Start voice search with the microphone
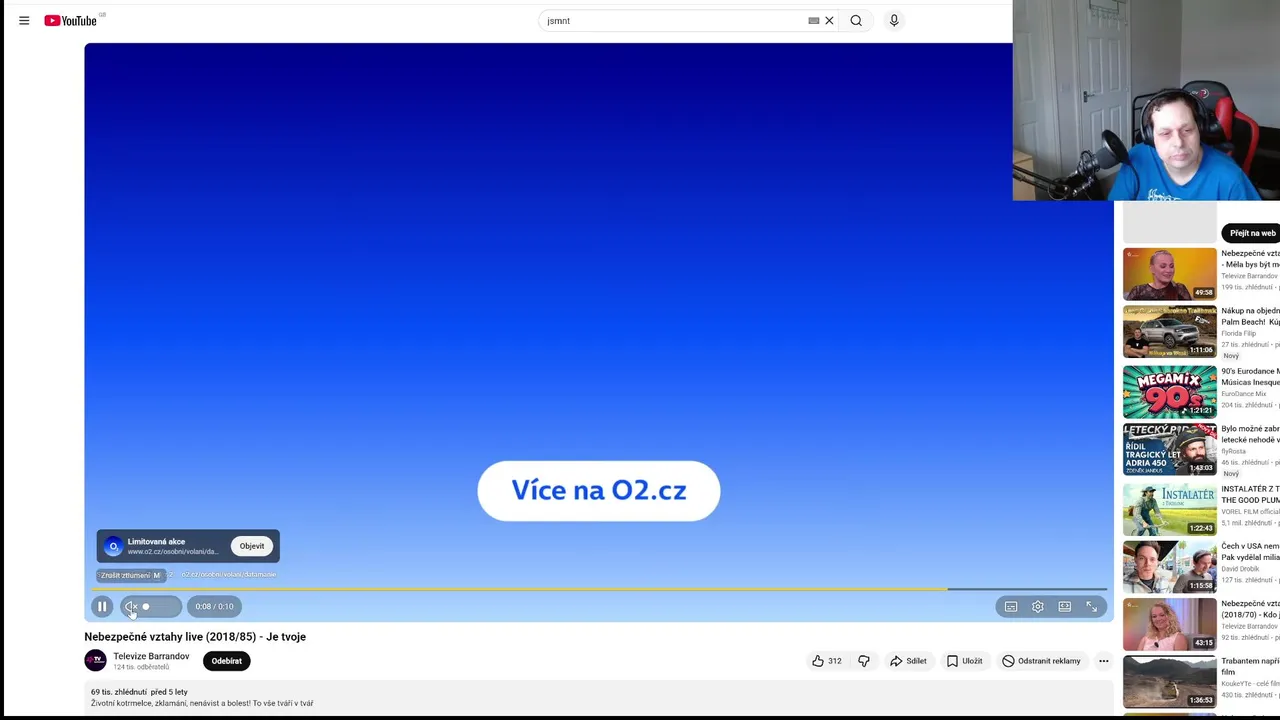This screenshot has width=1280, height=720. pos(894,20)
